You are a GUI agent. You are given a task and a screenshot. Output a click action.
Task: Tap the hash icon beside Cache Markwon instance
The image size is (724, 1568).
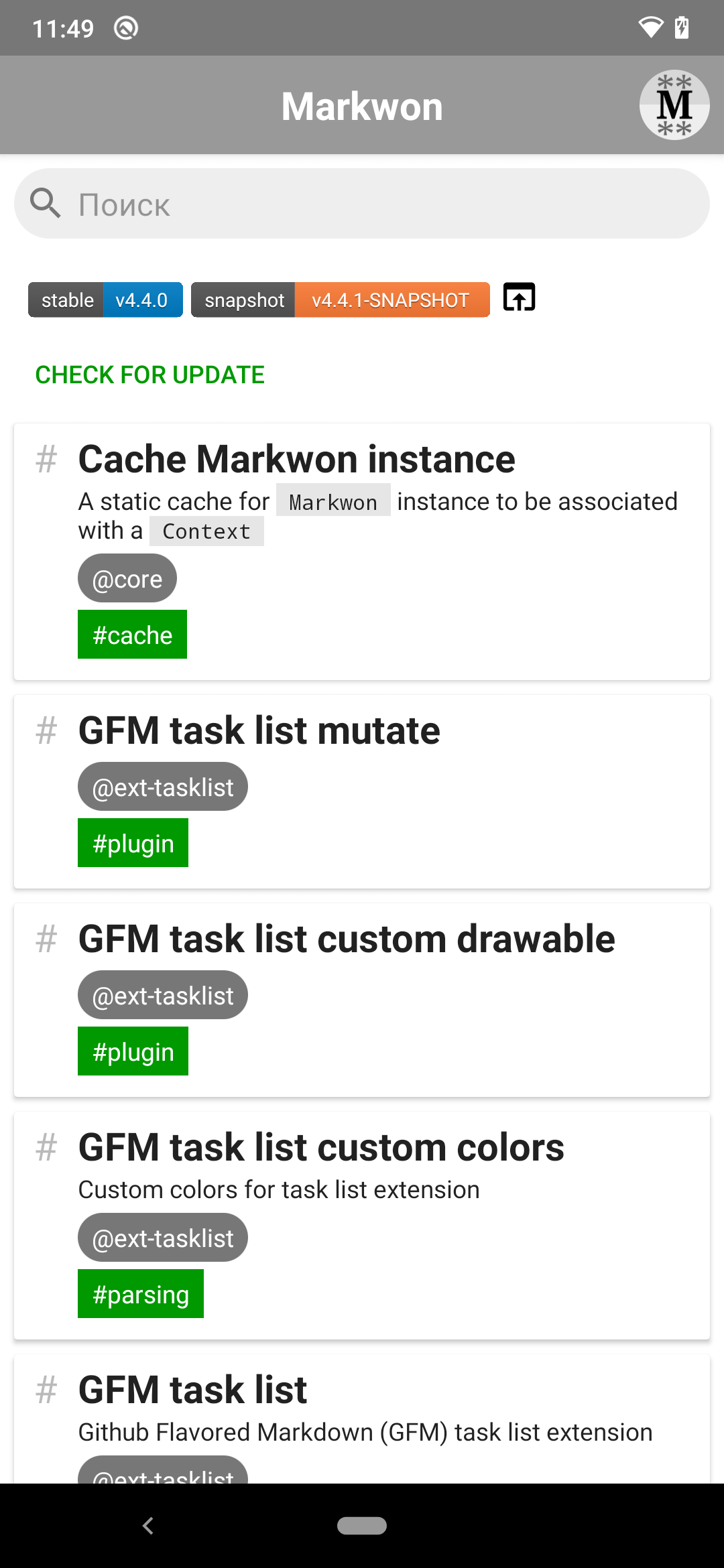(46, 460)
